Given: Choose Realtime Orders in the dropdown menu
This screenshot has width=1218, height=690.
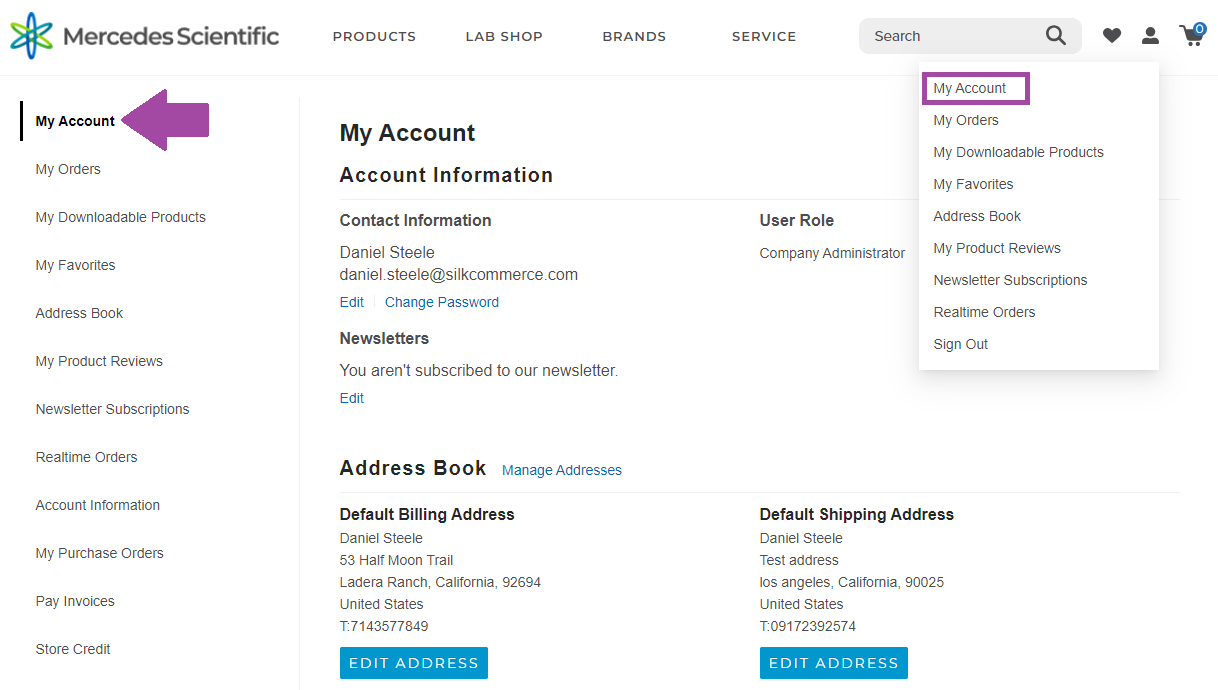Looking at the screenshot, I should pyautogui.click(x=984, y=312).
